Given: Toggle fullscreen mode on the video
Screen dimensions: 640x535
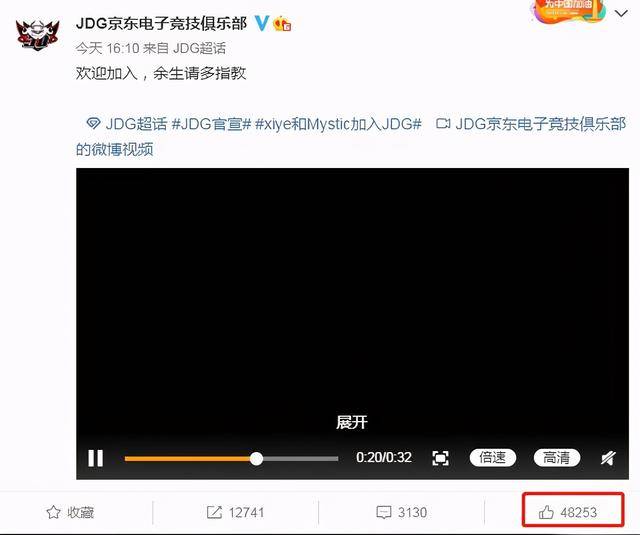Looking at the screenshot, I should click(x=440, y=458).
